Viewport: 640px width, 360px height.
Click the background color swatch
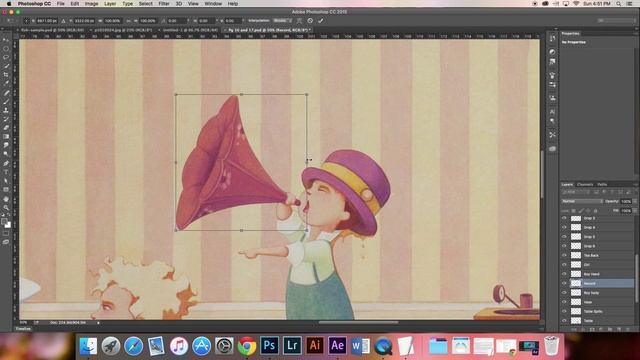coord(8,225)
